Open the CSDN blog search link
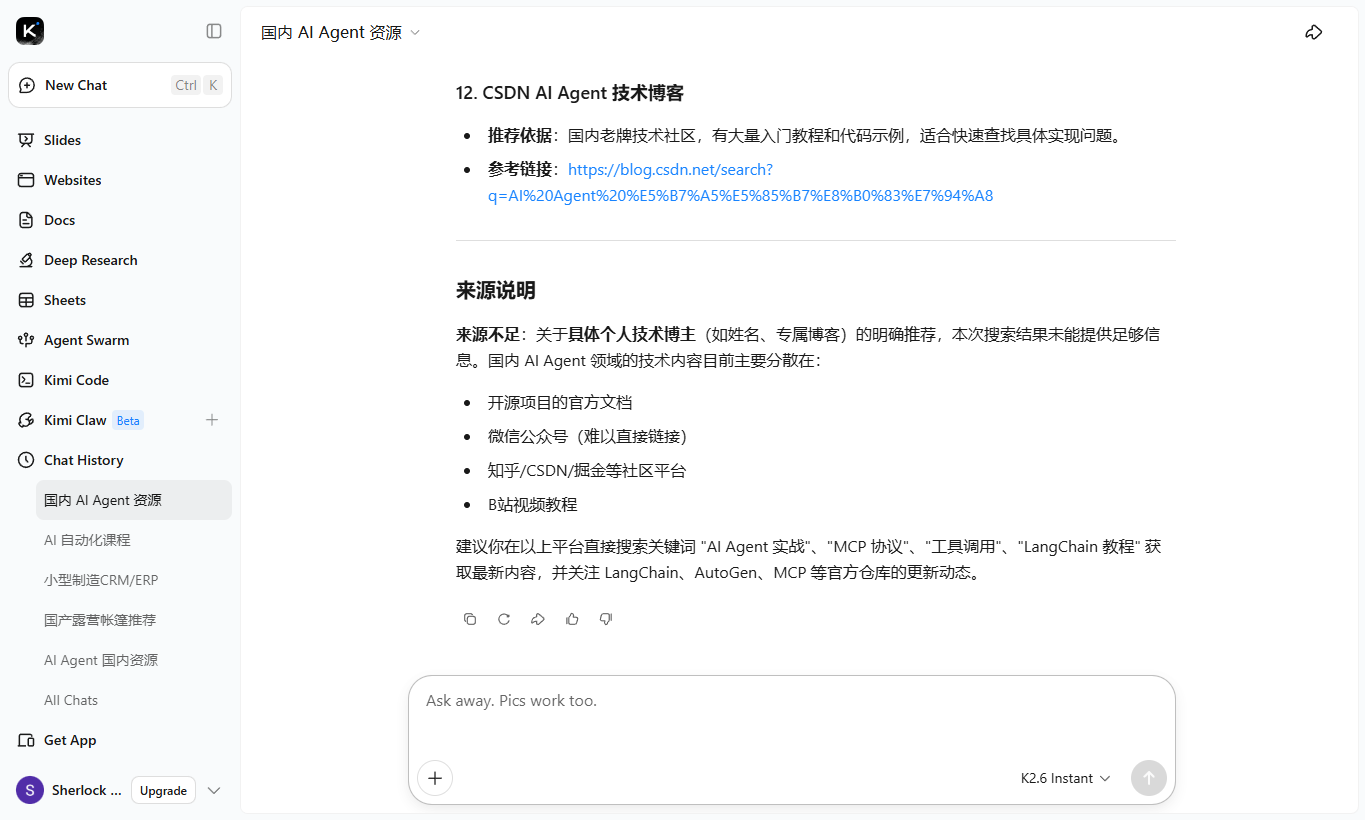The height and width of the screenshot is (820, 1365). tap(740, 183)
